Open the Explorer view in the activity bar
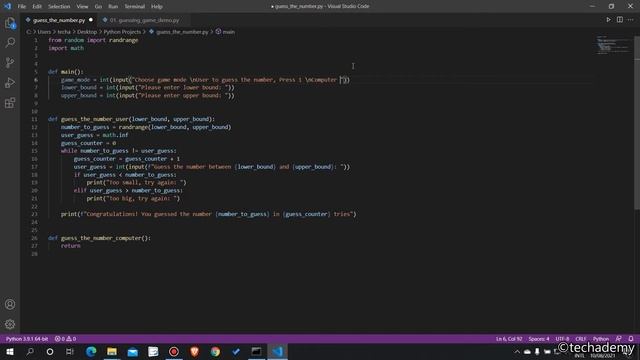Screen dimensions: 640x360 pos(10,23)
